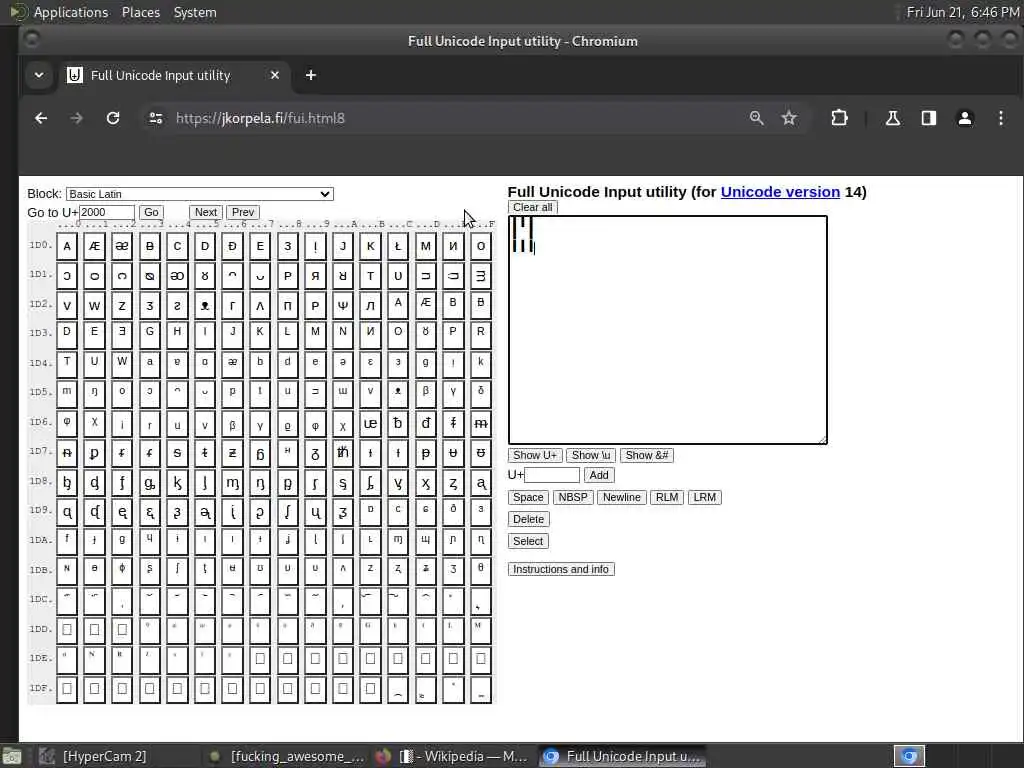Insert the last character in row 1DF
Image resolution: width=1024 pixels, height=768 pixels.
tap(481, 690)
